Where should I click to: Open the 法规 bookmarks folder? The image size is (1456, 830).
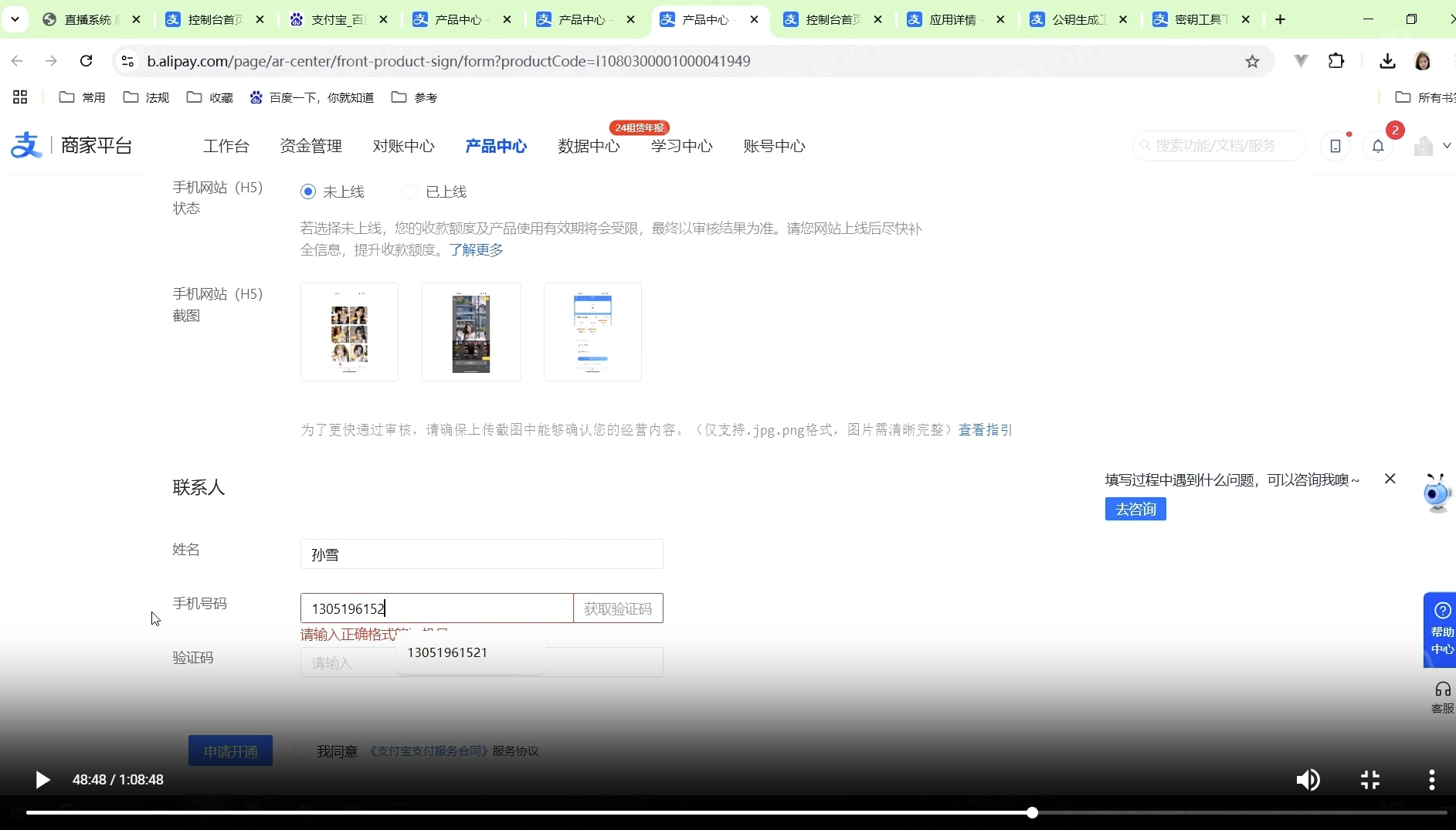(146, 97)
